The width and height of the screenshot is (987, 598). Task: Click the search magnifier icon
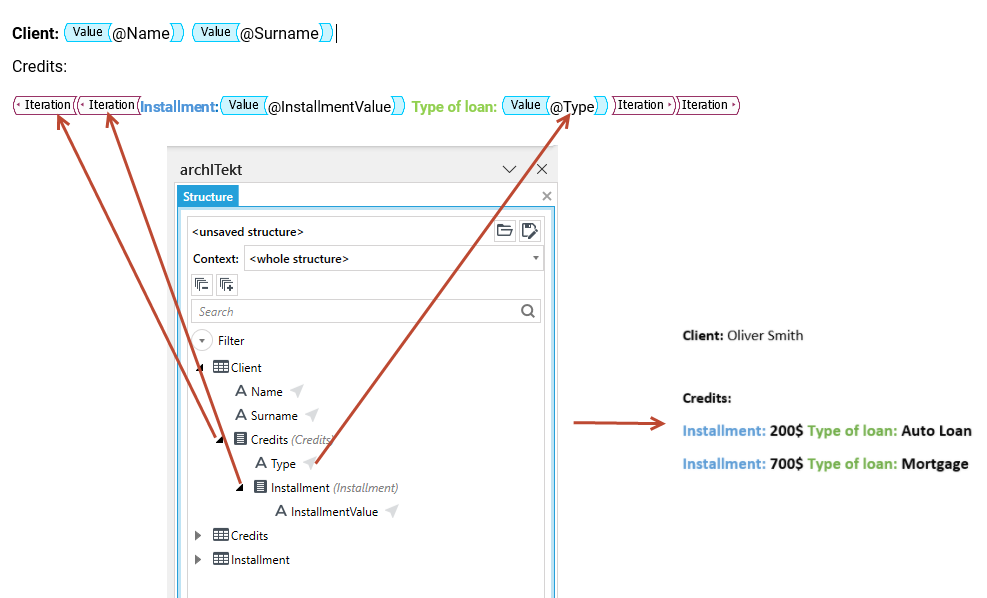[527, 311]
